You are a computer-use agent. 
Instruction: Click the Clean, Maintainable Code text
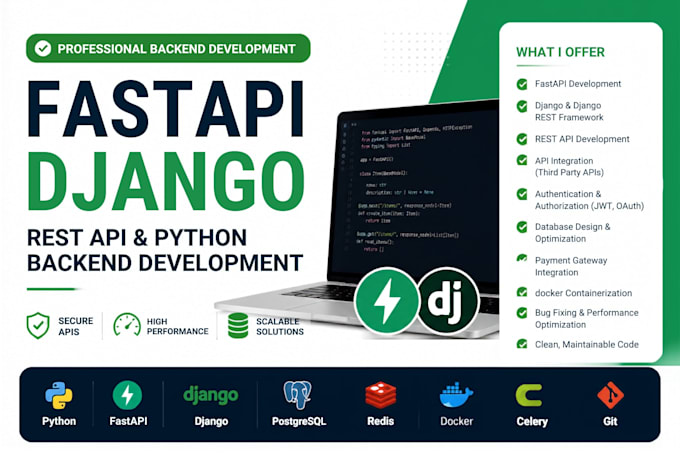[x=587, y=344]
